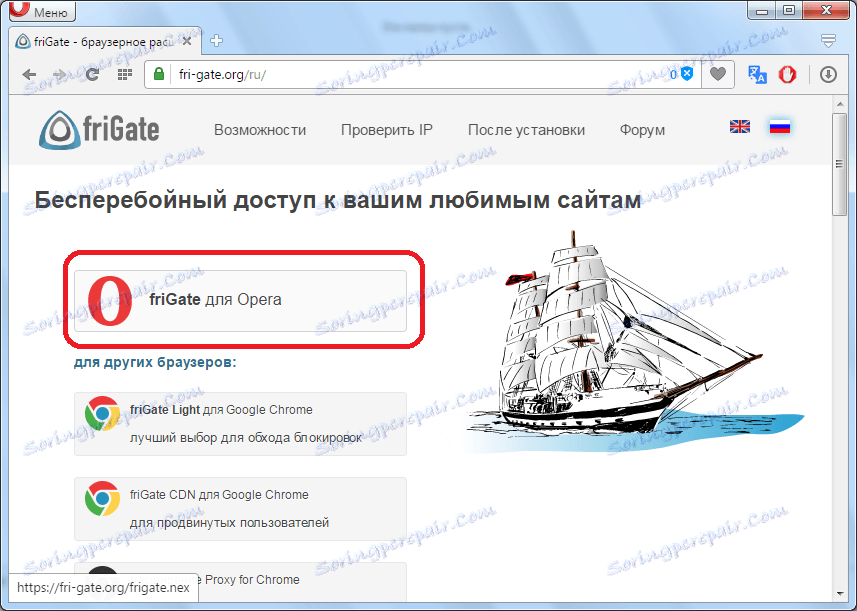Go back with the left arrow
Viewport: 857px width, 611px height.
(x=30, y=75)
